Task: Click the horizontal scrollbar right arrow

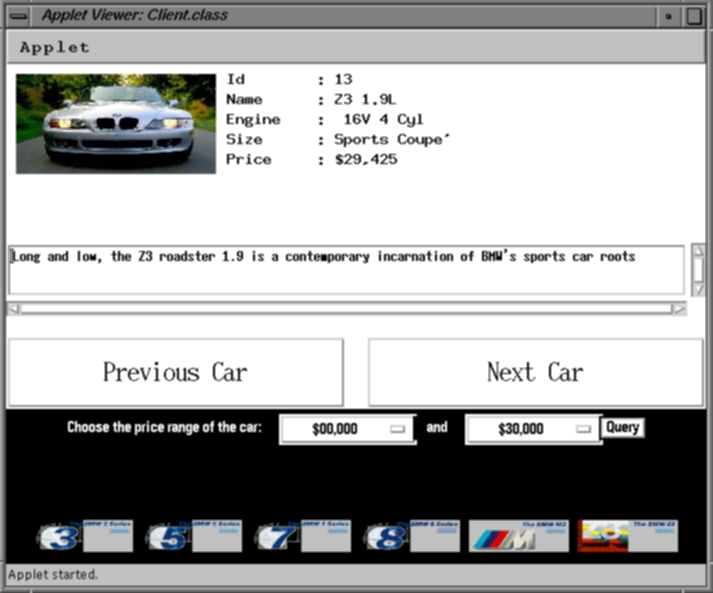Action: (679, 309)
